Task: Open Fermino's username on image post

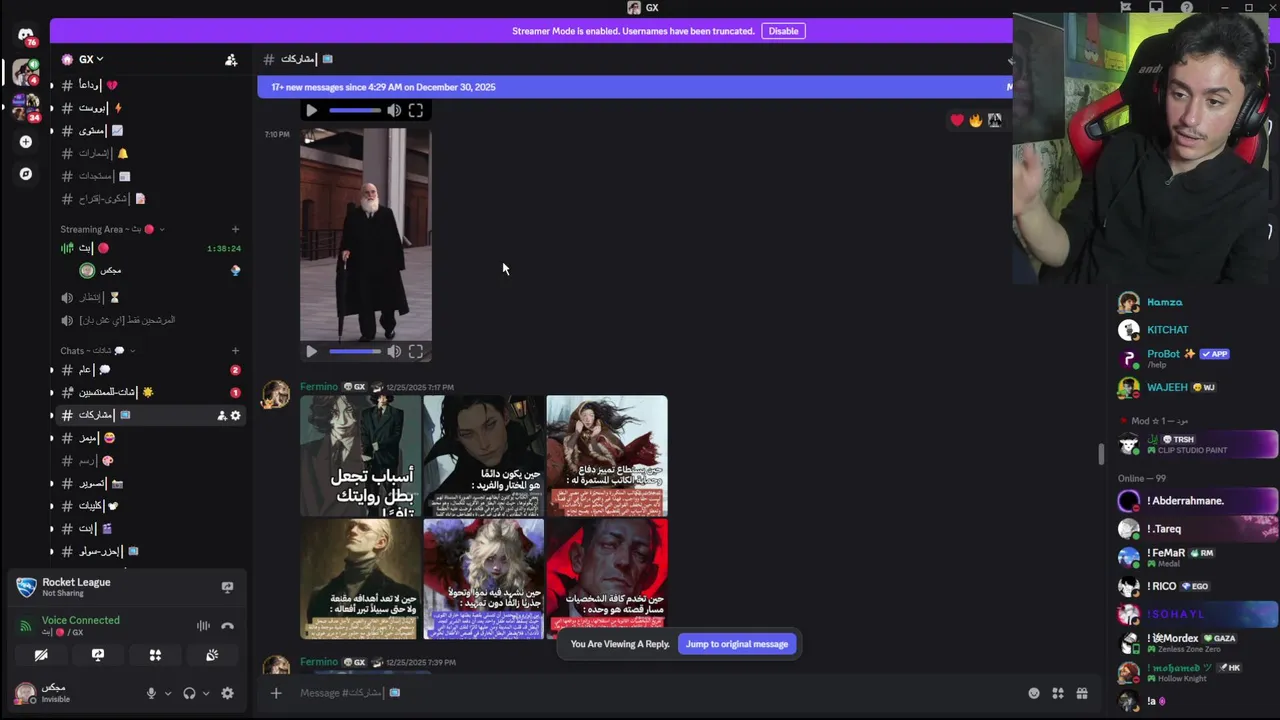Action: coord(319,387)
